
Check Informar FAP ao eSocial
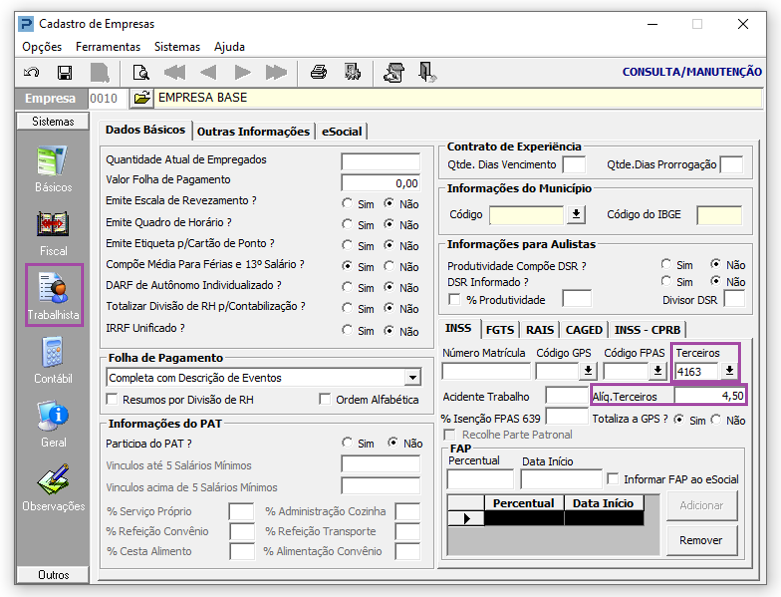(613, 479)
